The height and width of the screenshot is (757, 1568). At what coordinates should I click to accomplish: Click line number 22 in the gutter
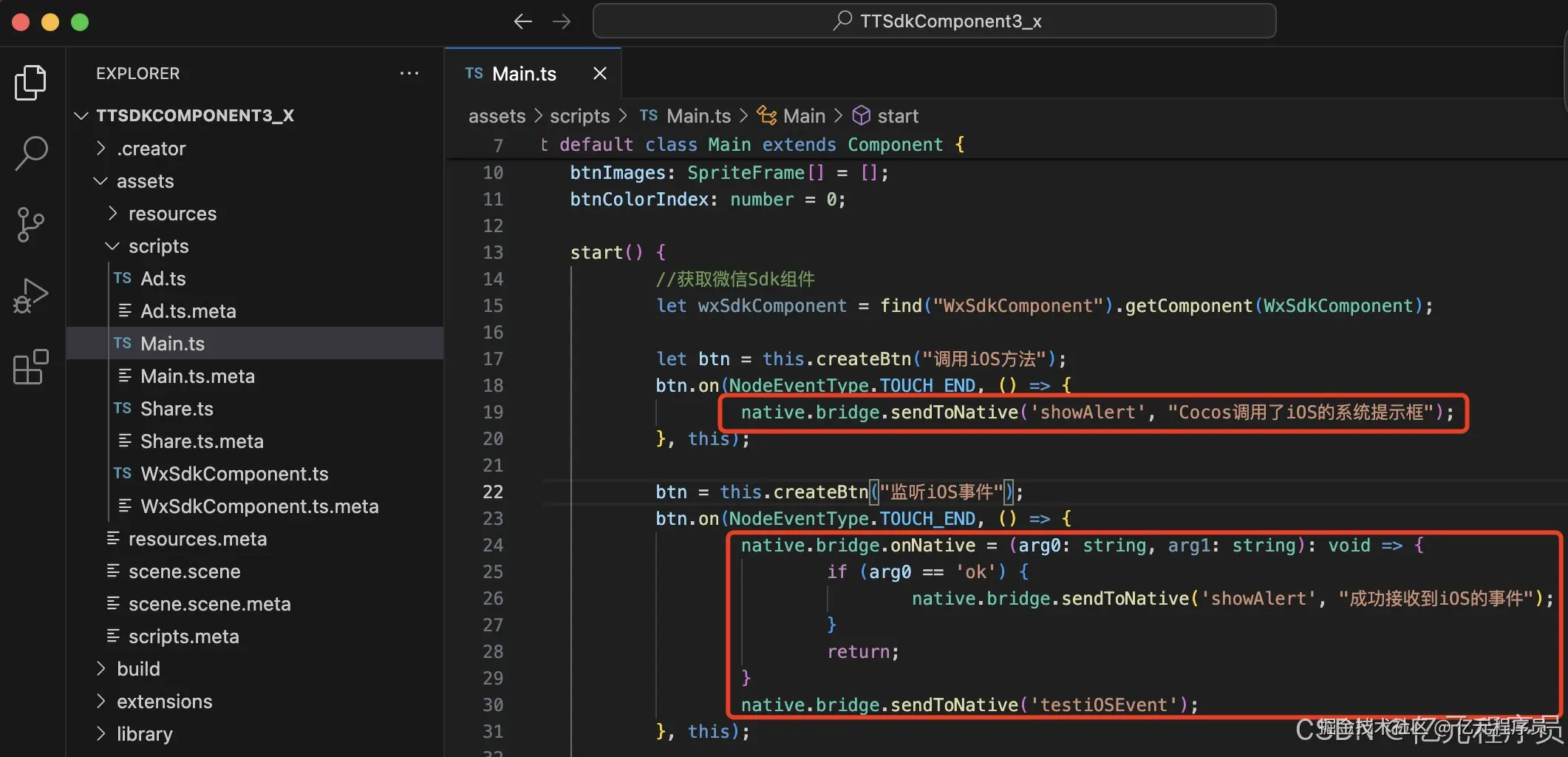tap(493, 492)
